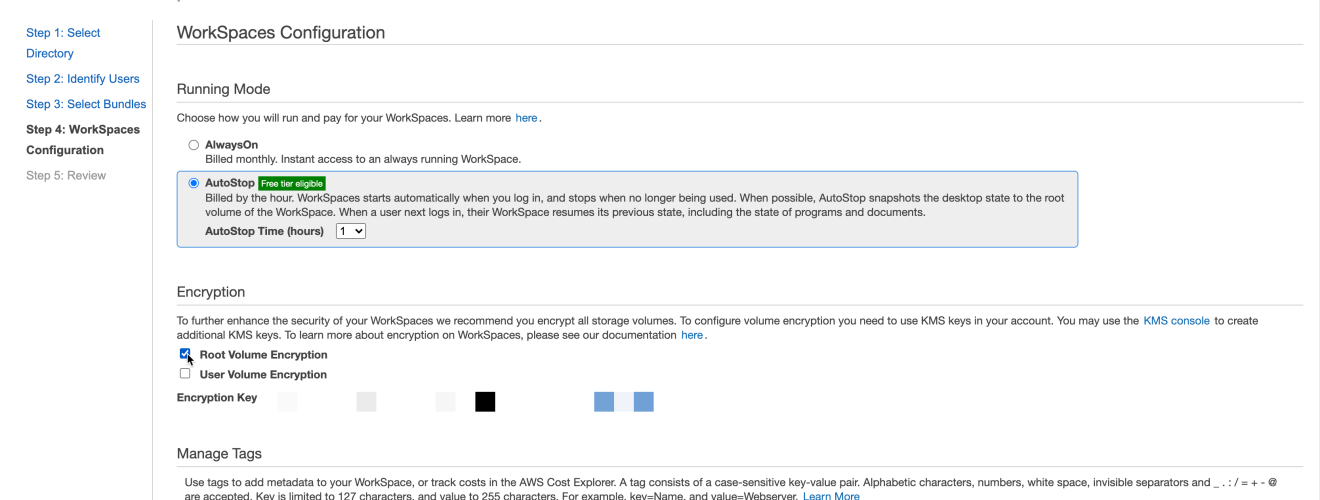The height and width of the screenshot is (500, 1320).
Task: Go to Step 3: Select Bundles
Action: tap(86, 104)
